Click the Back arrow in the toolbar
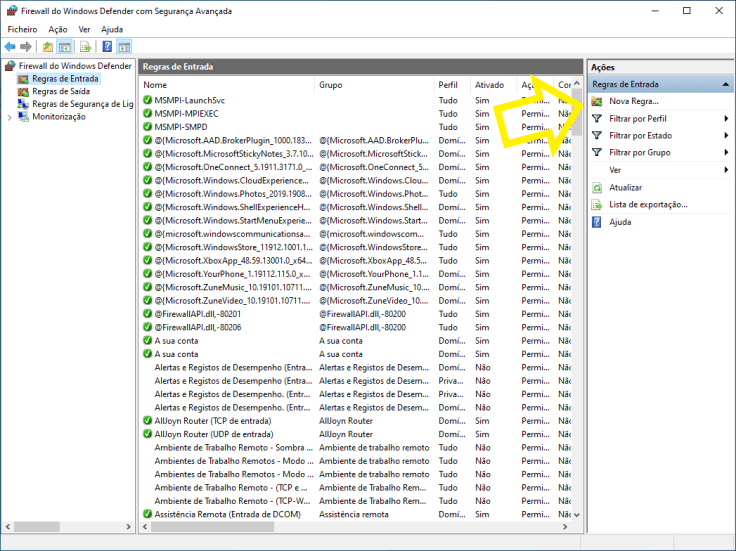Screen dimensions: 736x551 [x=10, y=47]
